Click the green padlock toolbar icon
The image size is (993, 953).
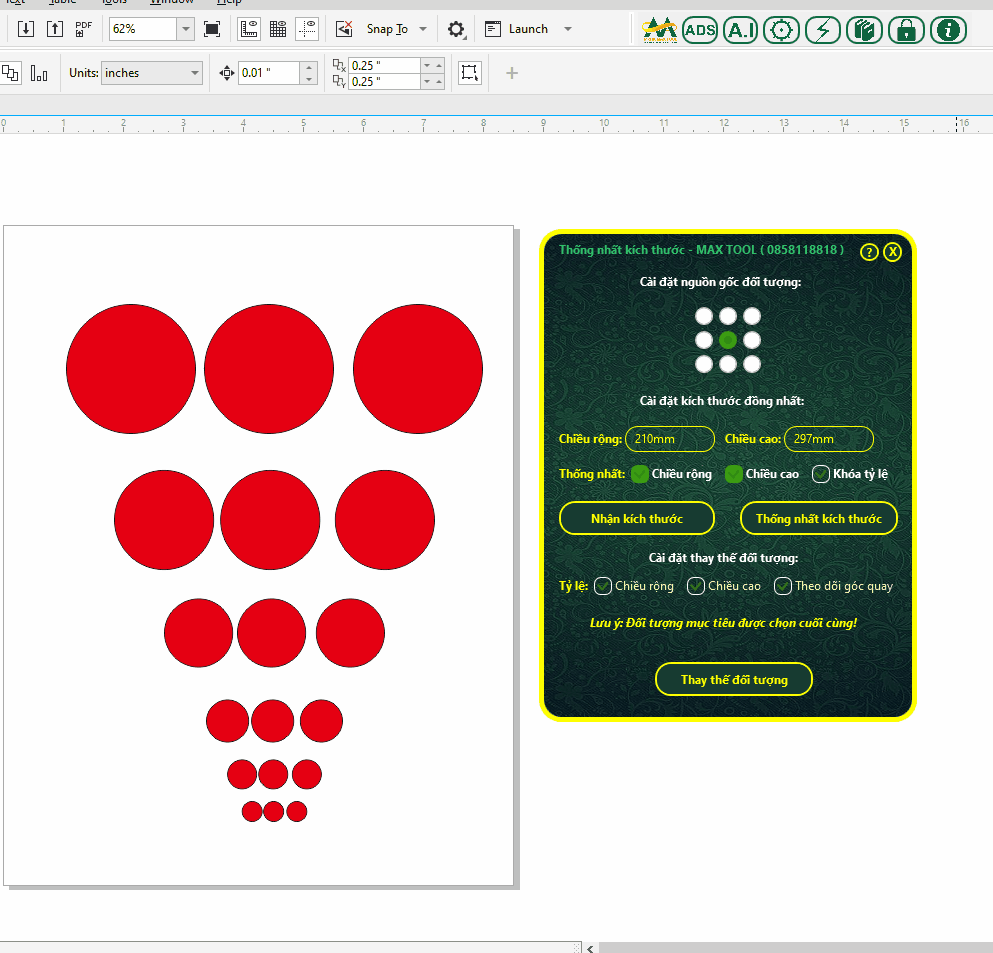coord(906,30)
